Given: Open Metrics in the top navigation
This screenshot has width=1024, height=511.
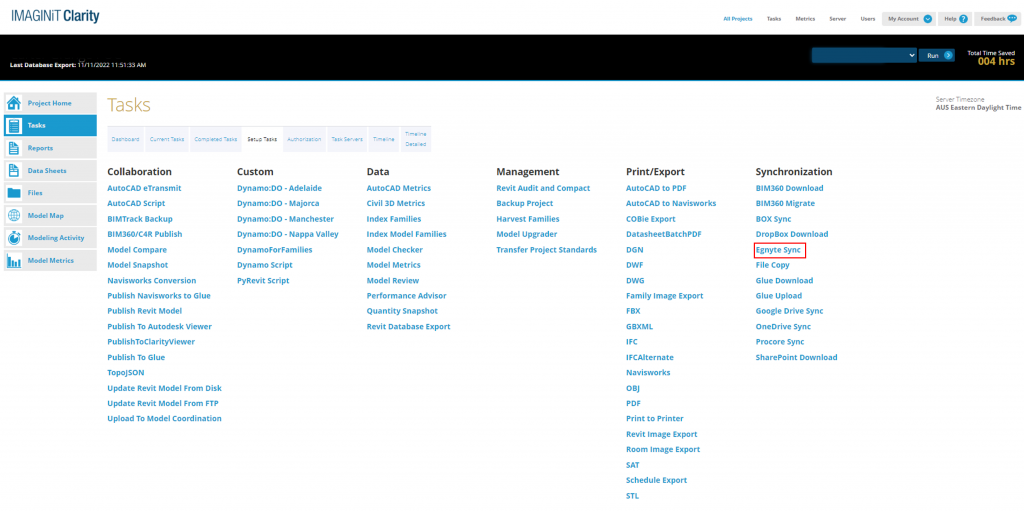Looking at the screenshot, I should (805, 19).
